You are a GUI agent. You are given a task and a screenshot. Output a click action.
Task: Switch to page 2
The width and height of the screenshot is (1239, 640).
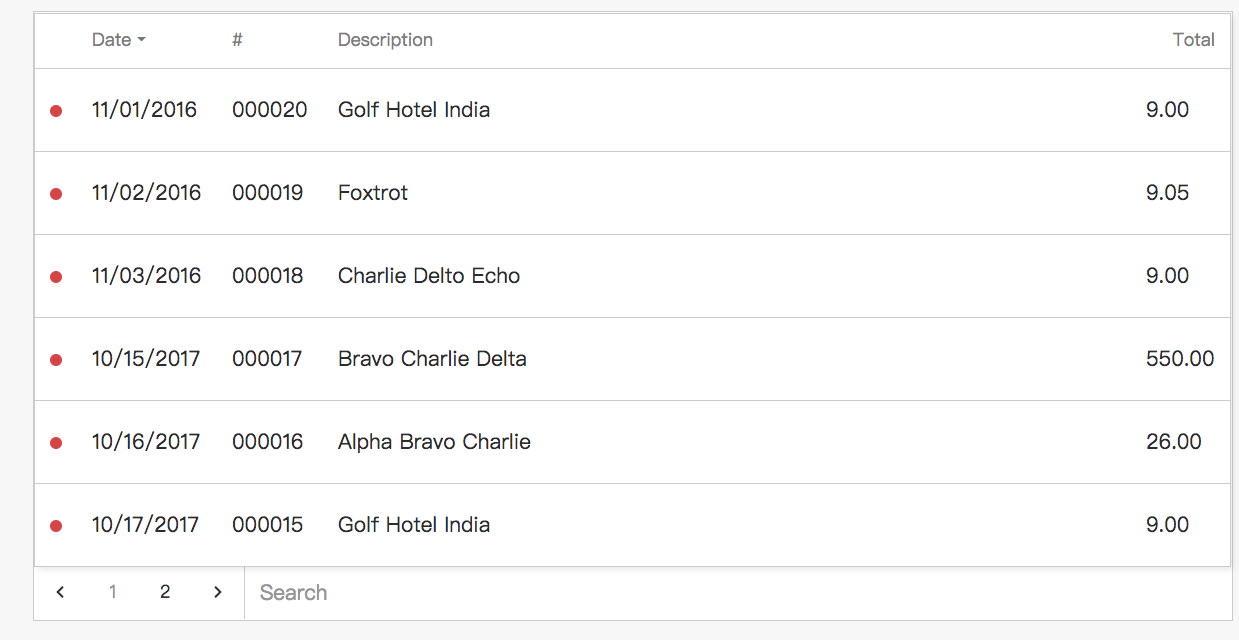click(x=165, y=592)
